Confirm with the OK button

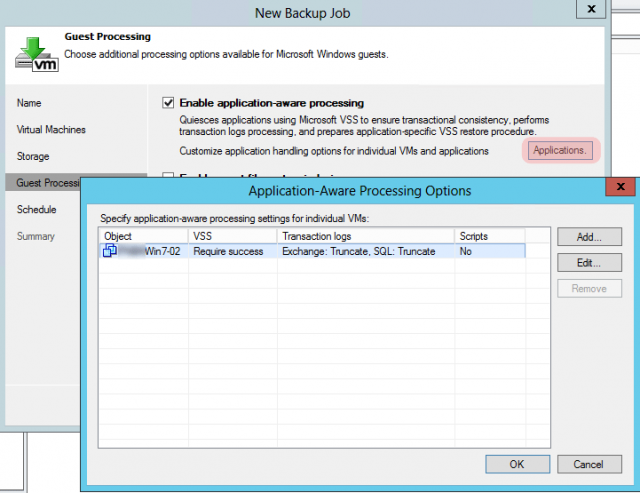point(517,464)
